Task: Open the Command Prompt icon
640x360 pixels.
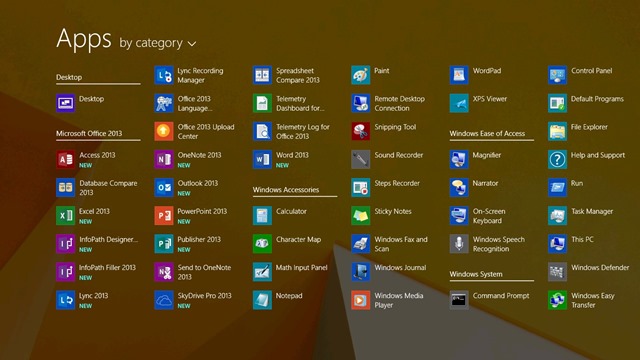Action: click(459, 300)
